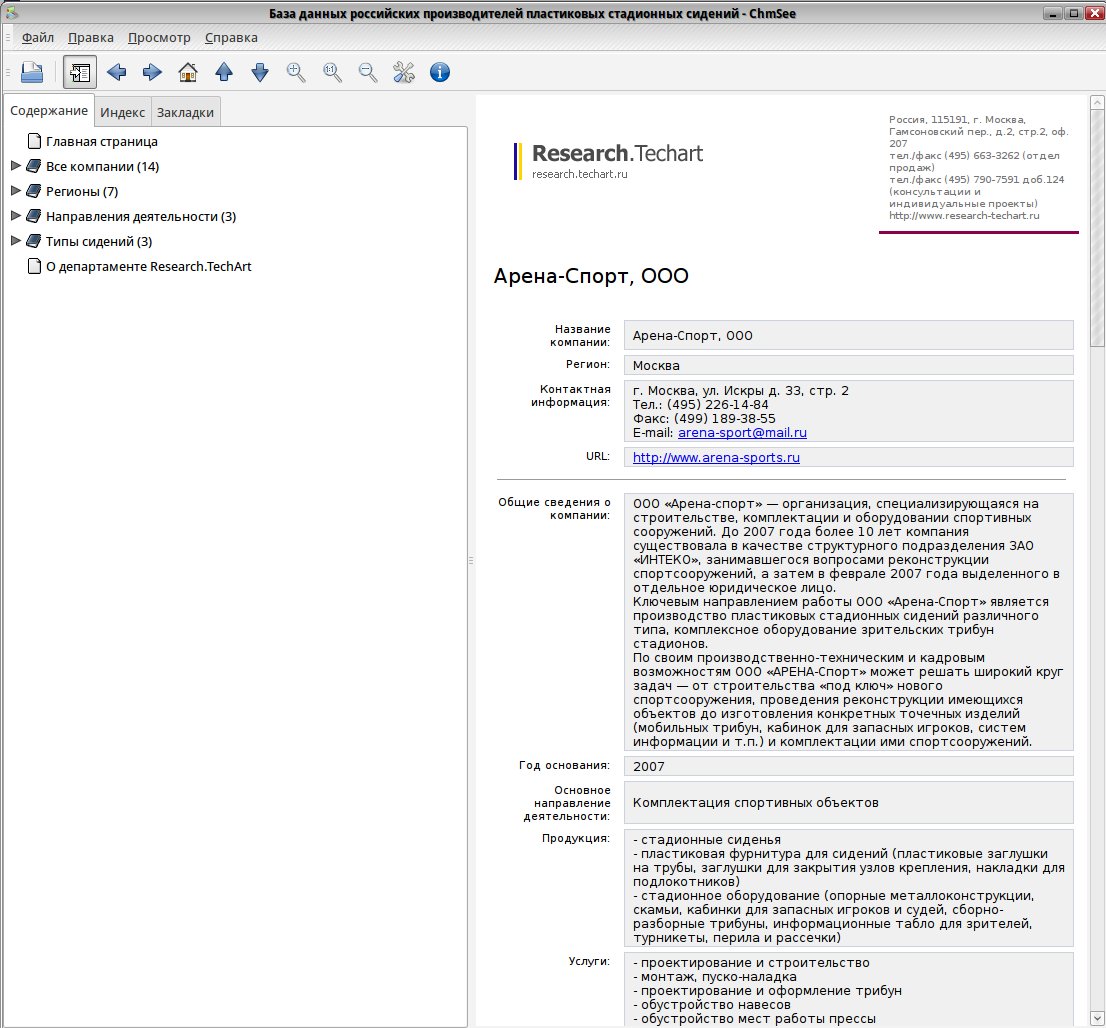Switch to the Индекс tab

pyautogui.click(x=123, y=112)
